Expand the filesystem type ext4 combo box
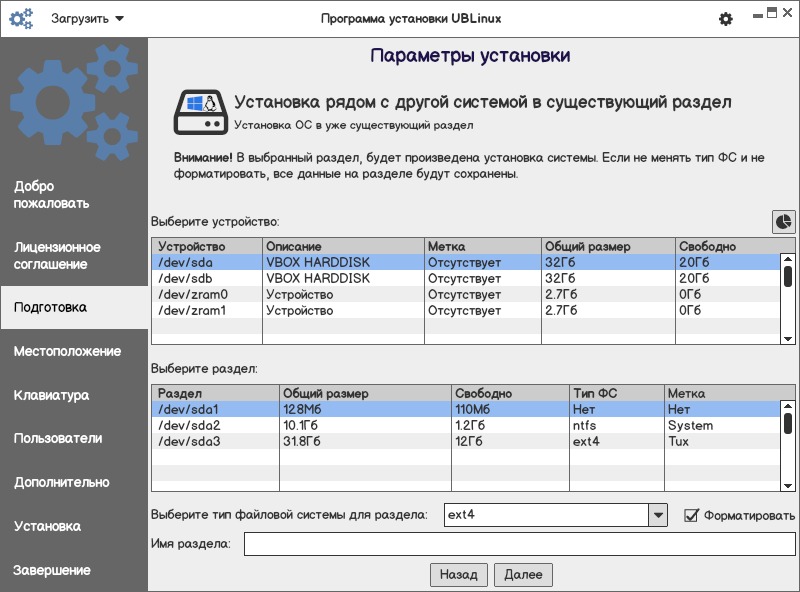Viewport: 800px width, 592px height. 657,515
